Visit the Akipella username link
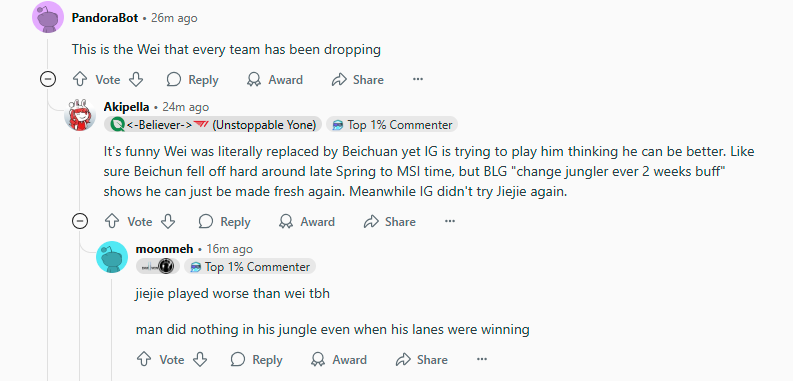This screenshot has height=381, width=793. coord(126,107)
